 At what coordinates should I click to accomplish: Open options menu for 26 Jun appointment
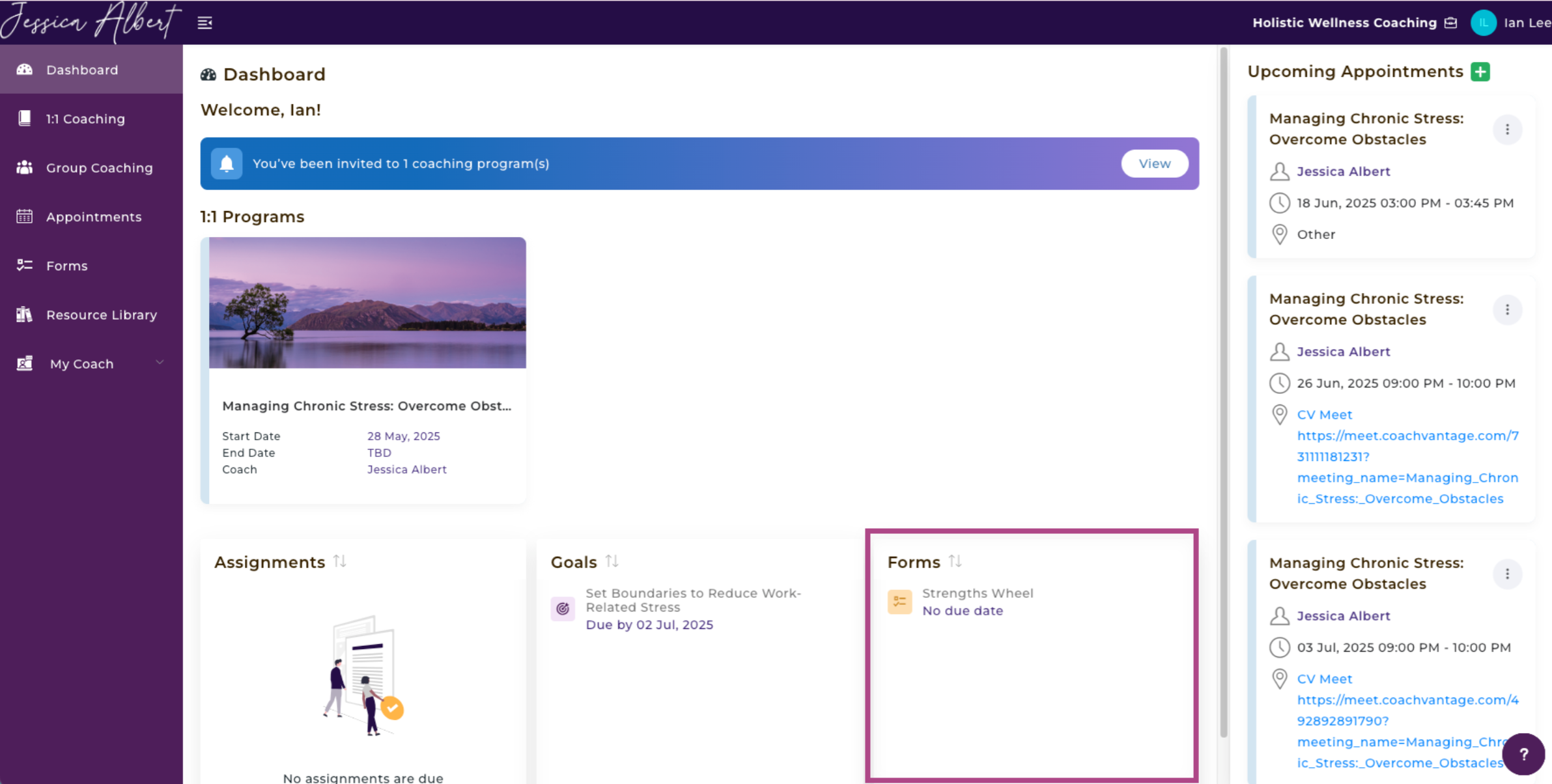coord(1507,310)
